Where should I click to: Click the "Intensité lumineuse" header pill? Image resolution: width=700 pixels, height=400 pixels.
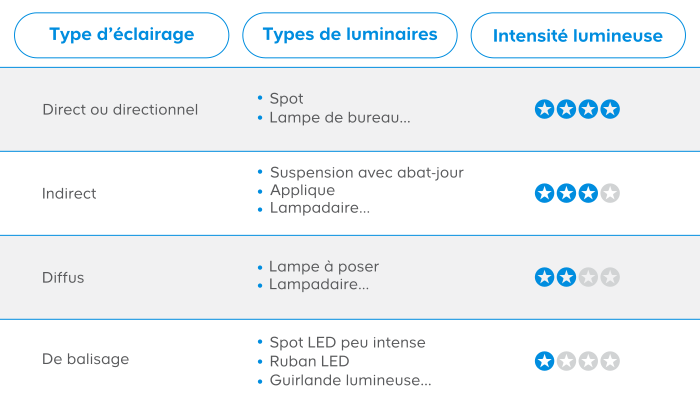578,35
